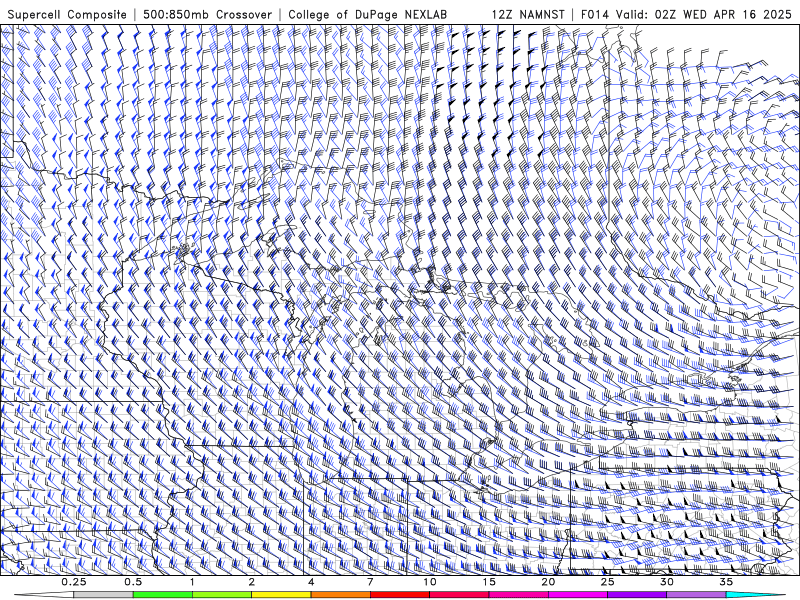Select the yellow-green 1–2 color bar segment
The height and width of the screenshot is (600, 800).
(221, 595)
